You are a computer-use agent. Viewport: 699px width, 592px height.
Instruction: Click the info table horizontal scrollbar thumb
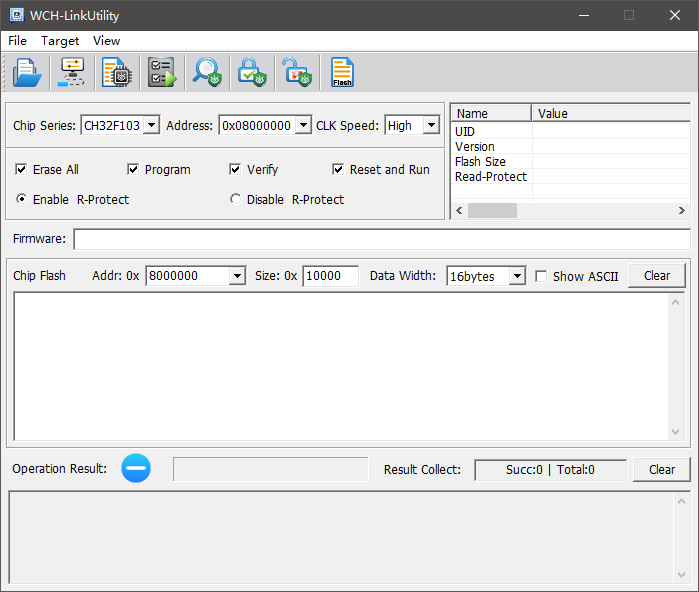pos(492,210)
